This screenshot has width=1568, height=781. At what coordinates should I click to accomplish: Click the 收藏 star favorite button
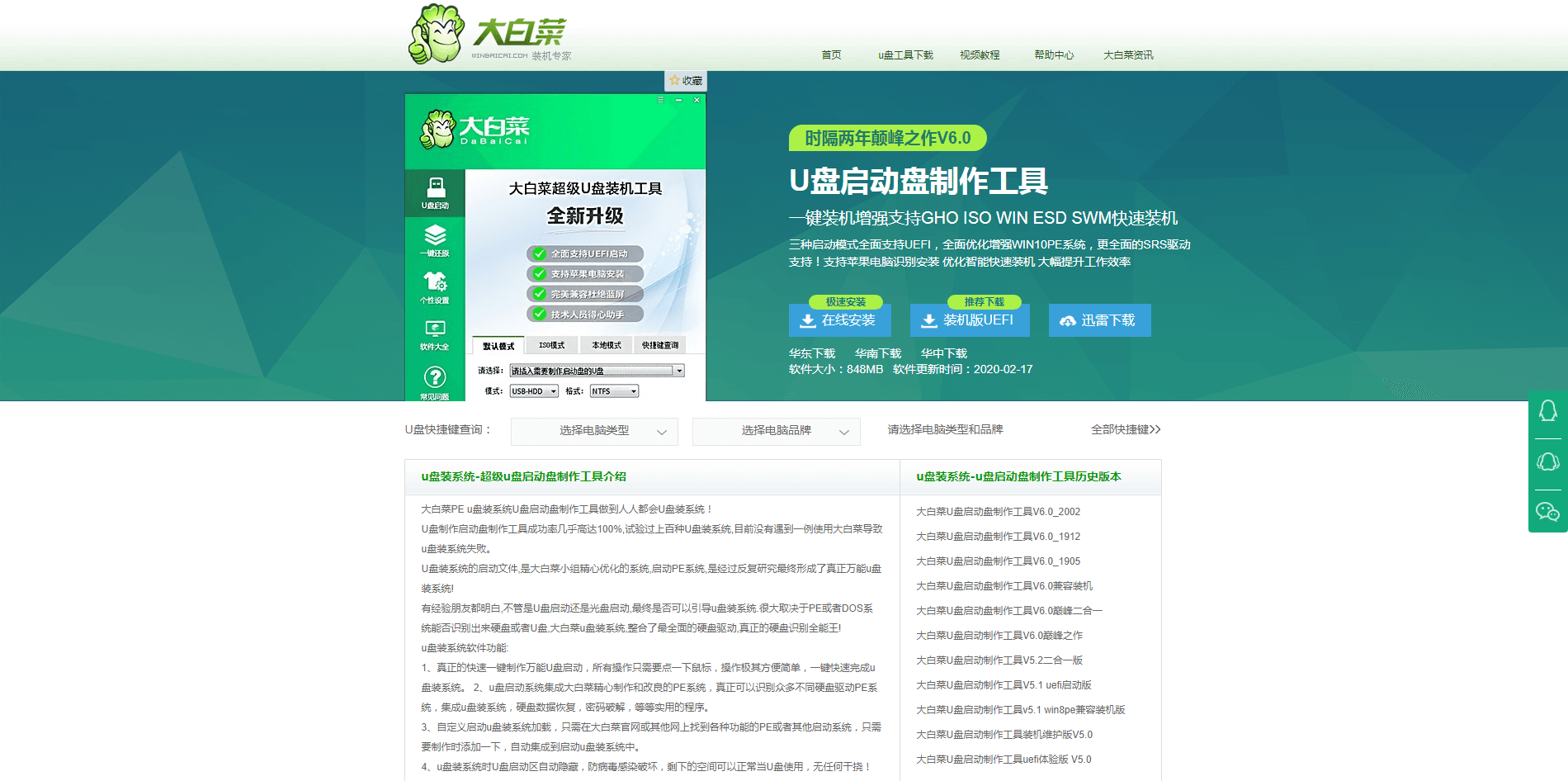pyautogui.click(x=686, y=80)
